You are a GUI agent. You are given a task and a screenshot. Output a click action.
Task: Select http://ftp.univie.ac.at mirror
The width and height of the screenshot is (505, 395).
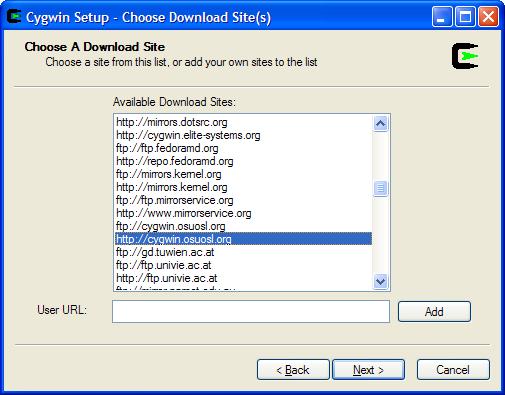[x=244, y=278]
